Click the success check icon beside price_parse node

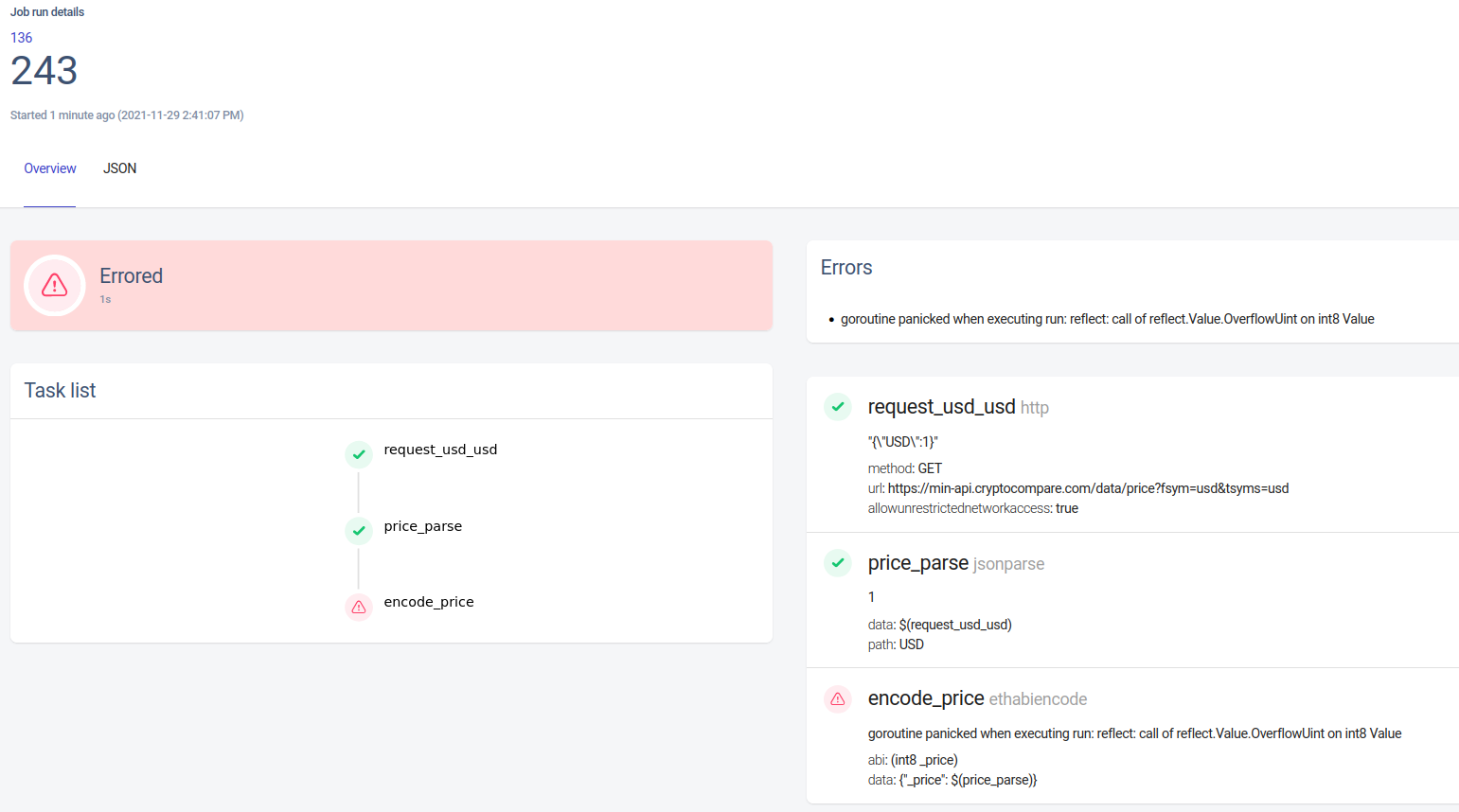tap(358, 530)
